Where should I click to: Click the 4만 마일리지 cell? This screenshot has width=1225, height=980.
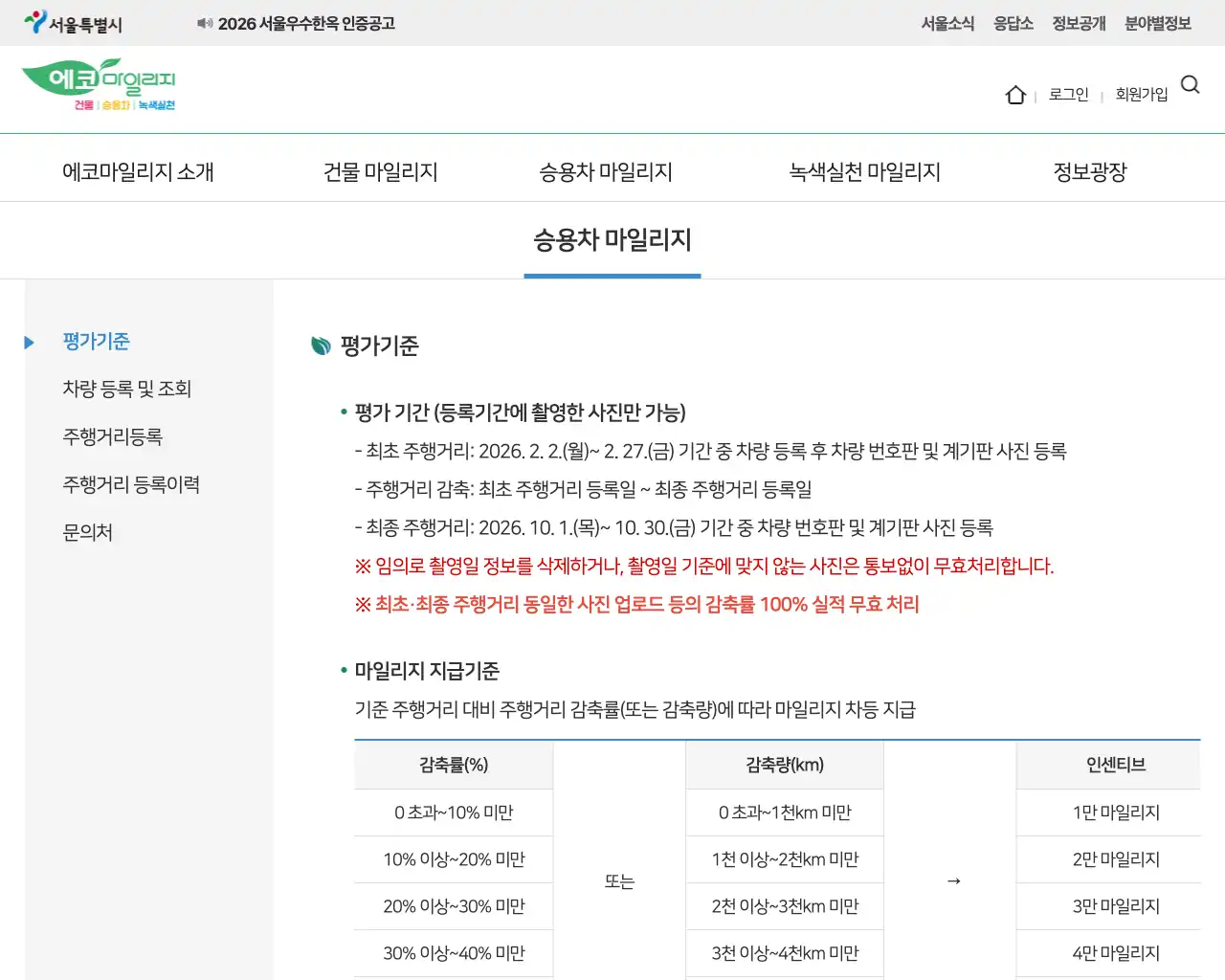click(1108, 953)
